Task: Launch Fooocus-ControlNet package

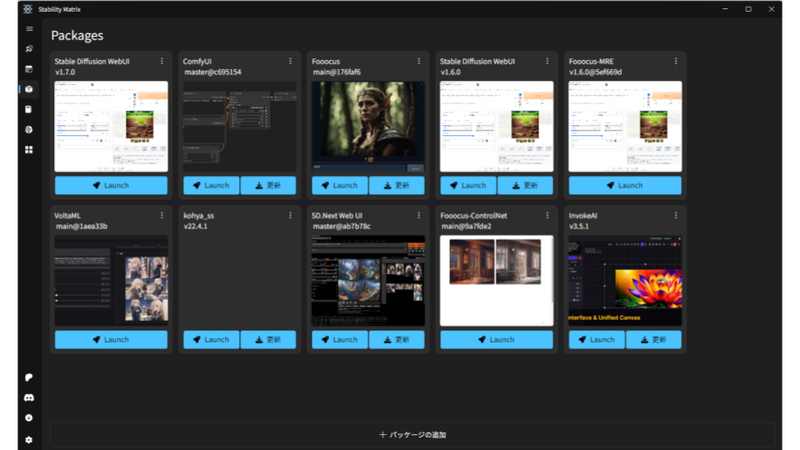Action: pos(496,339)
